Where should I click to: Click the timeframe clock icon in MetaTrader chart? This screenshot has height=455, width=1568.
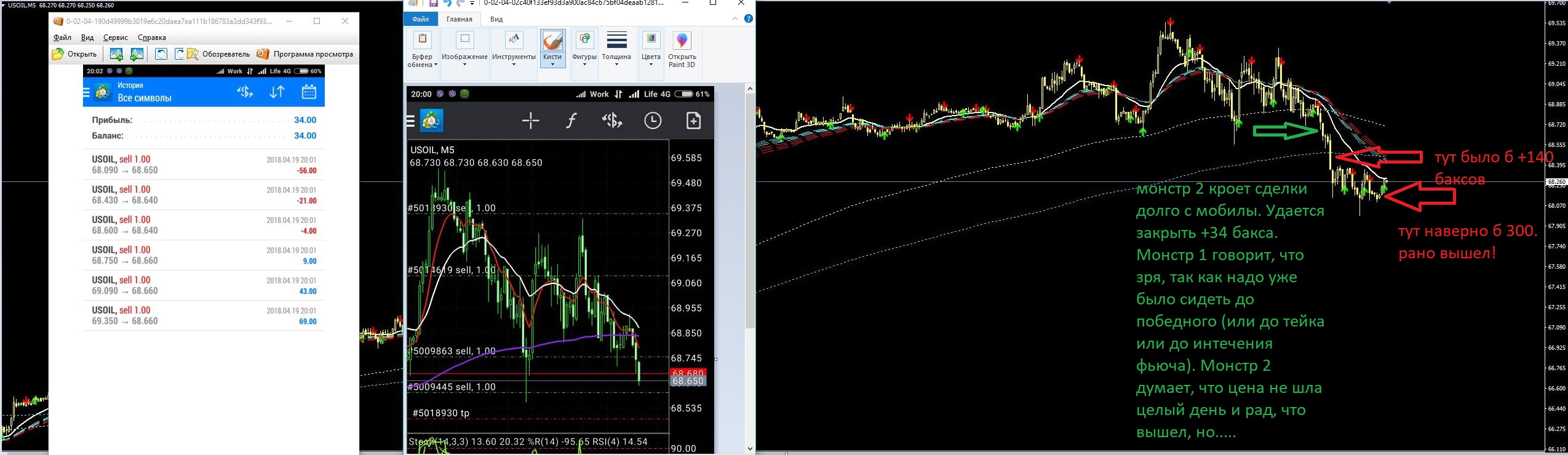coord(653,121)
